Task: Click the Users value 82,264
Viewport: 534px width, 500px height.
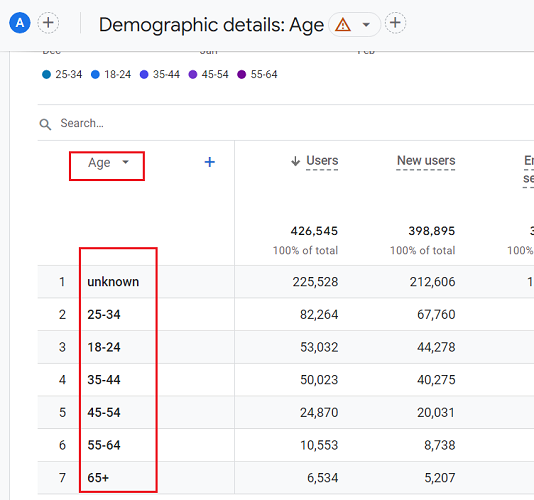Action: (319, 315)
